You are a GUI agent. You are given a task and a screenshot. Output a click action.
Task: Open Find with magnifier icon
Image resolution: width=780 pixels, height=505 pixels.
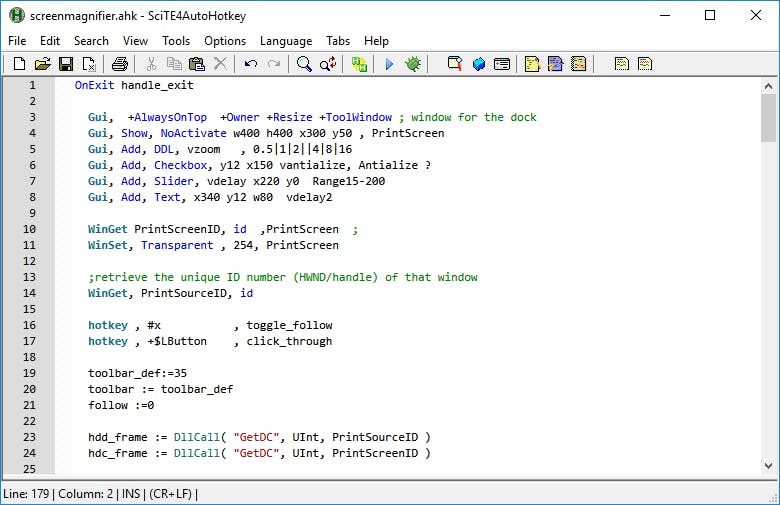point(304,64)
